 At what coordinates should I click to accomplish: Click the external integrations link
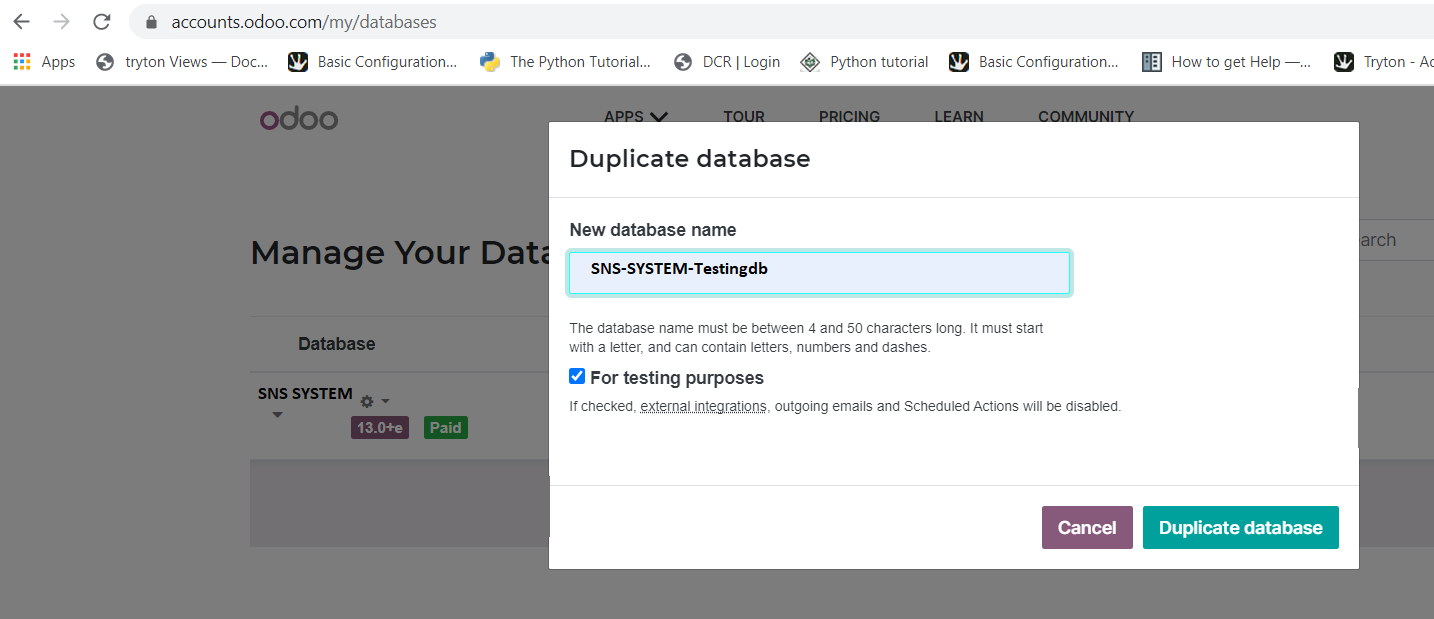coord(703,407)
